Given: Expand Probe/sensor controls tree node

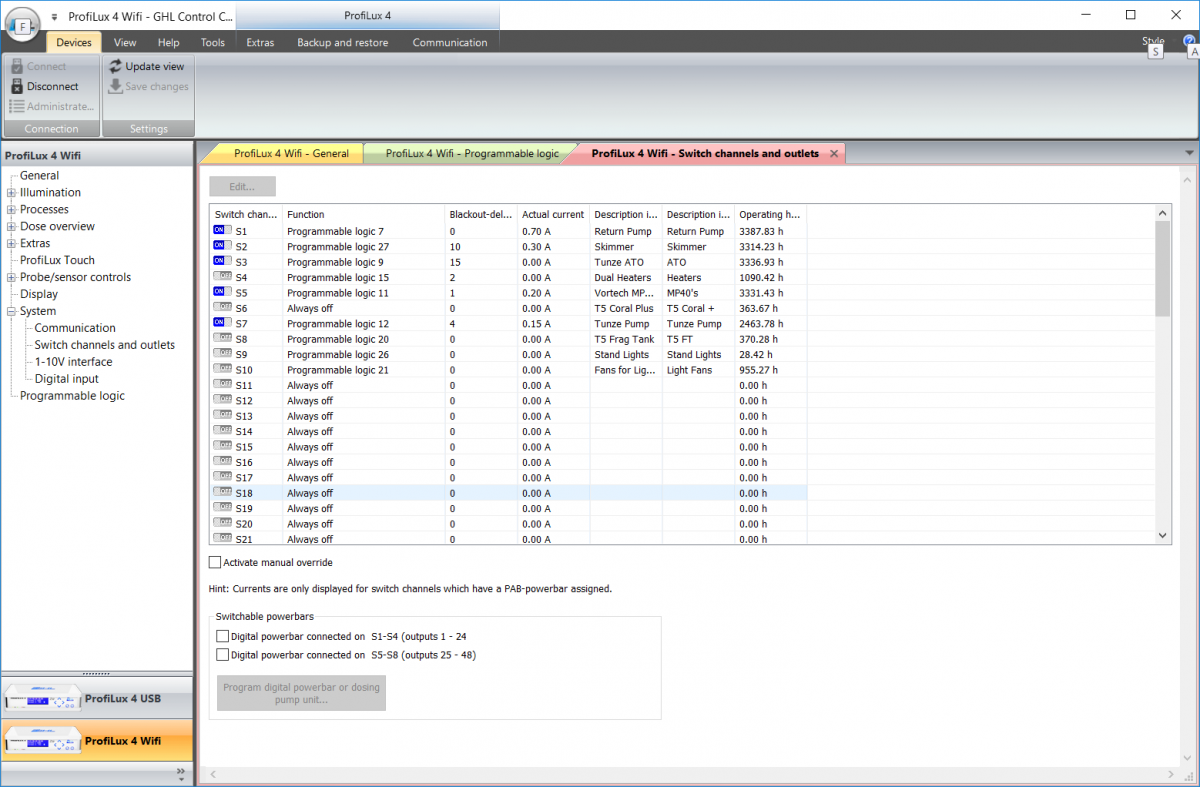Looking at the screenshot, I should [x=11, y=278].
